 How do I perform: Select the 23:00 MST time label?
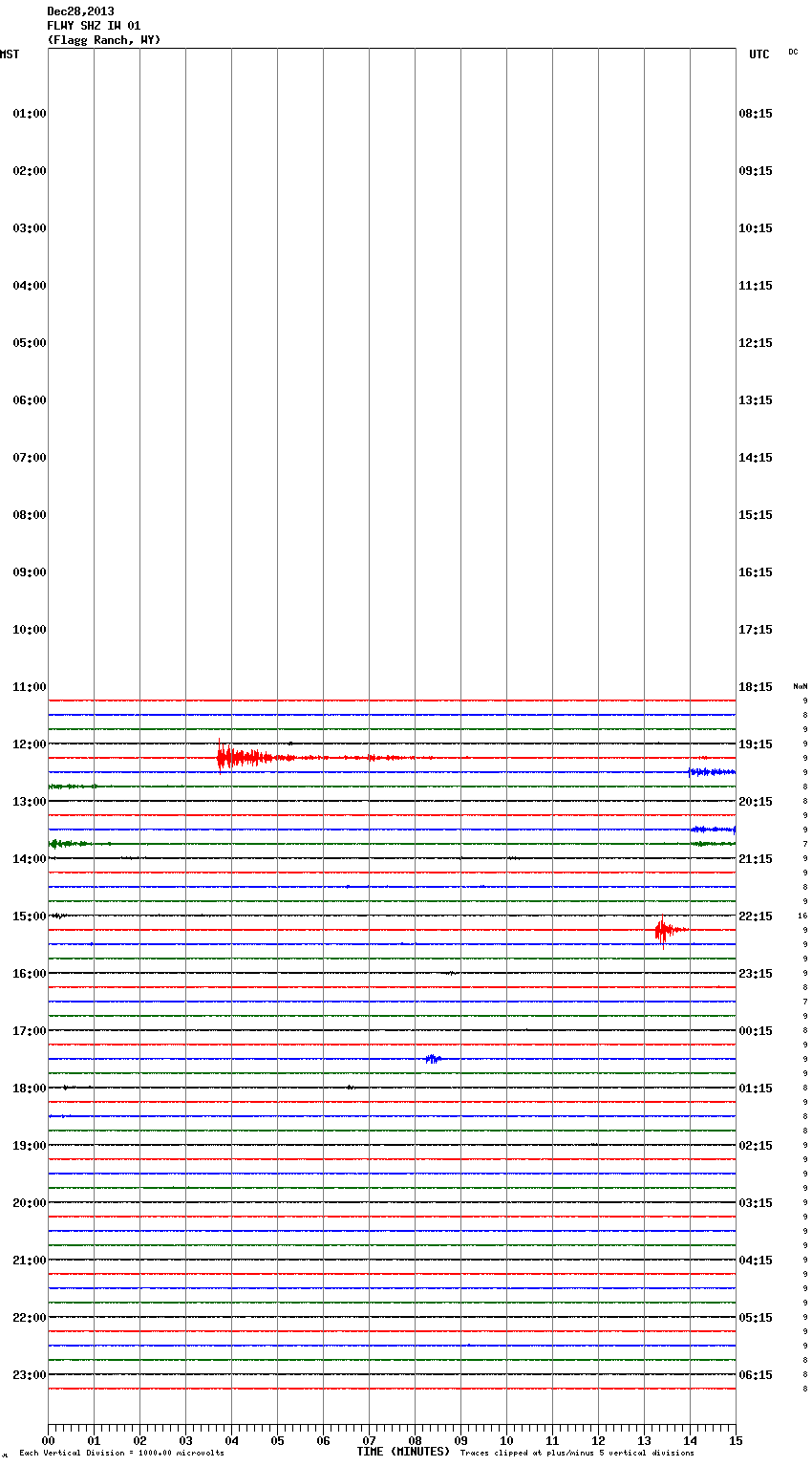(30, 1375)
